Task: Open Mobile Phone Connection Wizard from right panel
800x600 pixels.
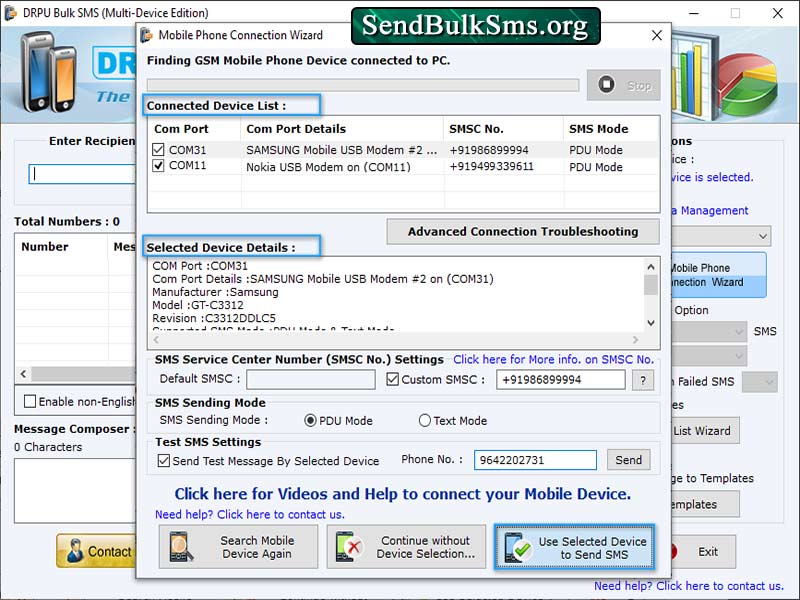Action: (x=722, y=273)
